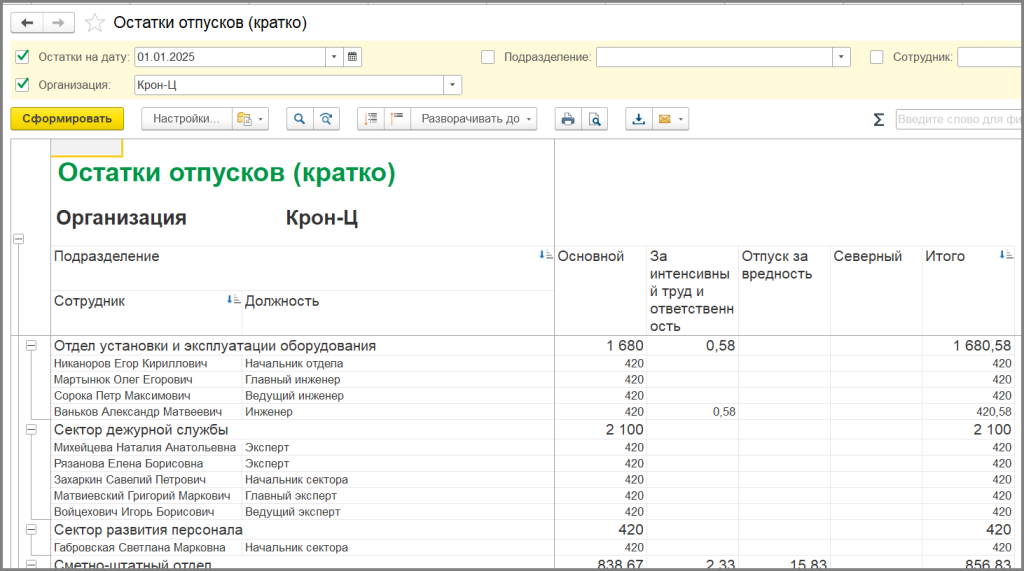This screenshot has height=571, width=1024.
Task: Save report to file with download icon
Action: (639, 119)
